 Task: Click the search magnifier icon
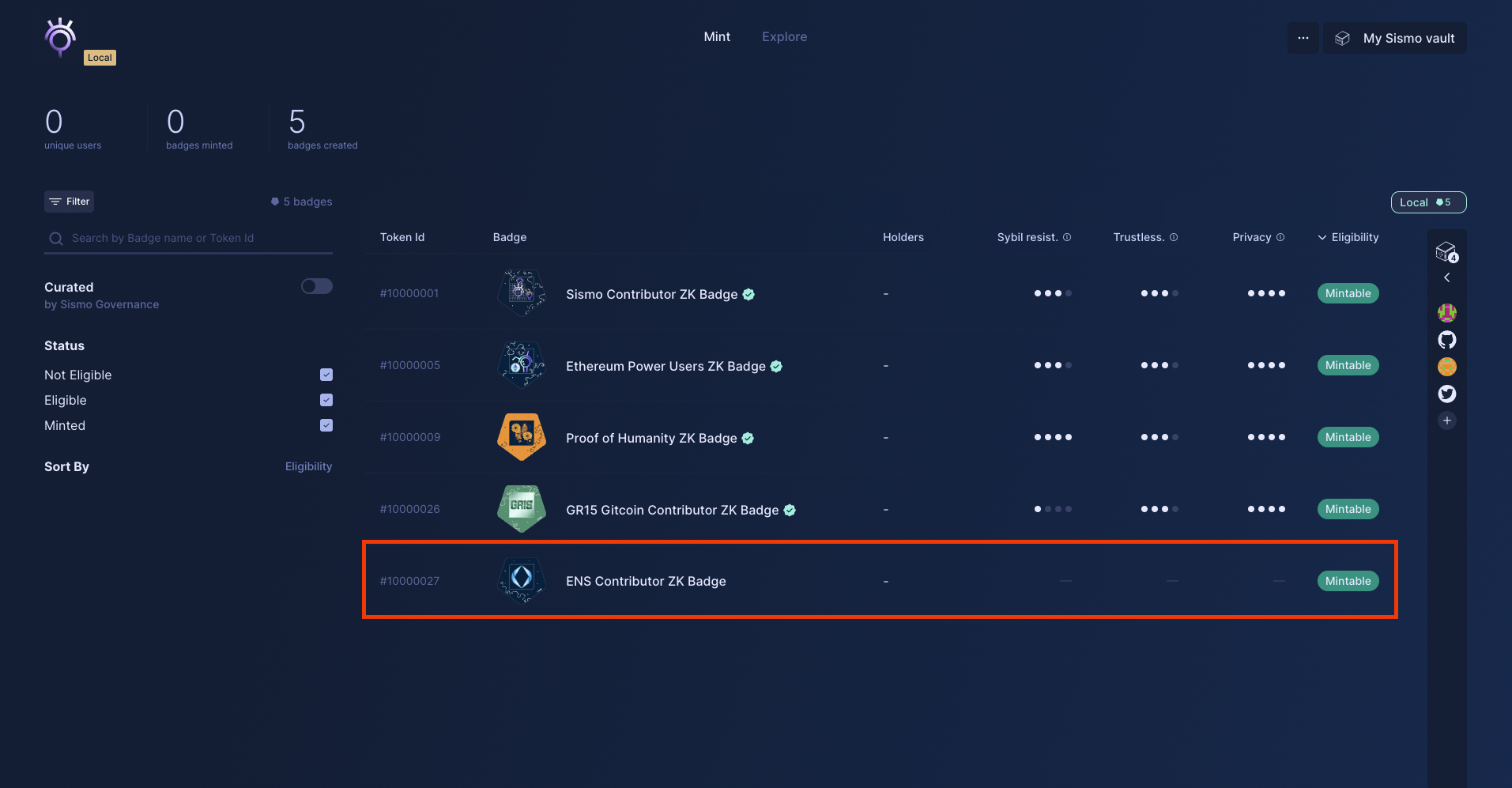pos(56,239)
